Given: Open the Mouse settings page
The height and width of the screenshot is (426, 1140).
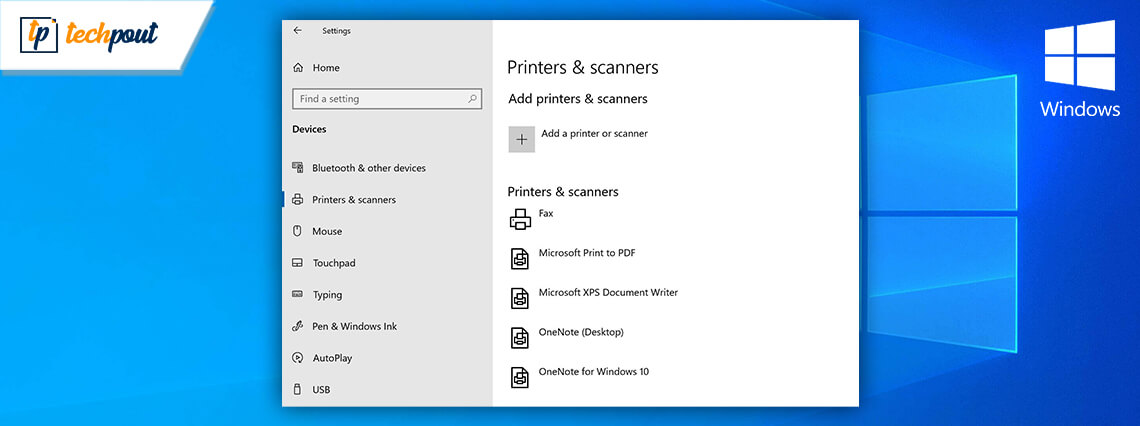Looking at the screenshot, I should (x=327, y=231).
